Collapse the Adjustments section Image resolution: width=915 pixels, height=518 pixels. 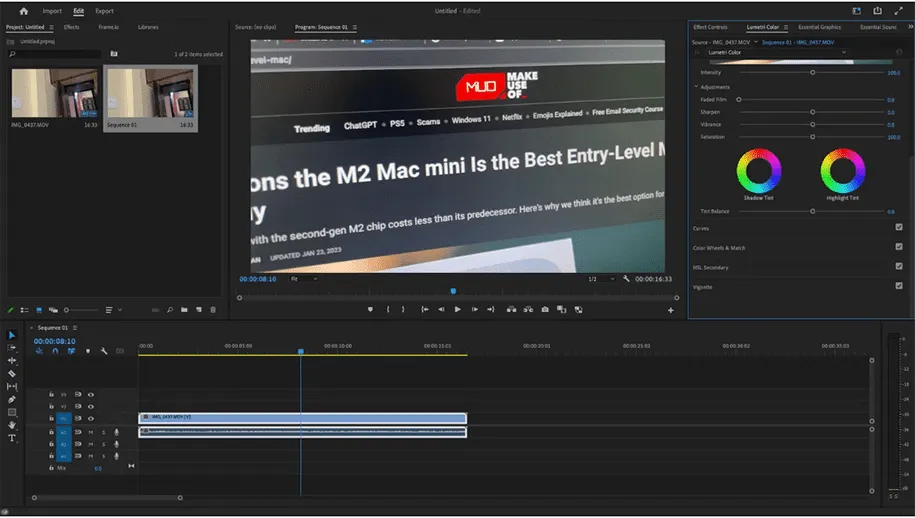[x=697, y=87]
